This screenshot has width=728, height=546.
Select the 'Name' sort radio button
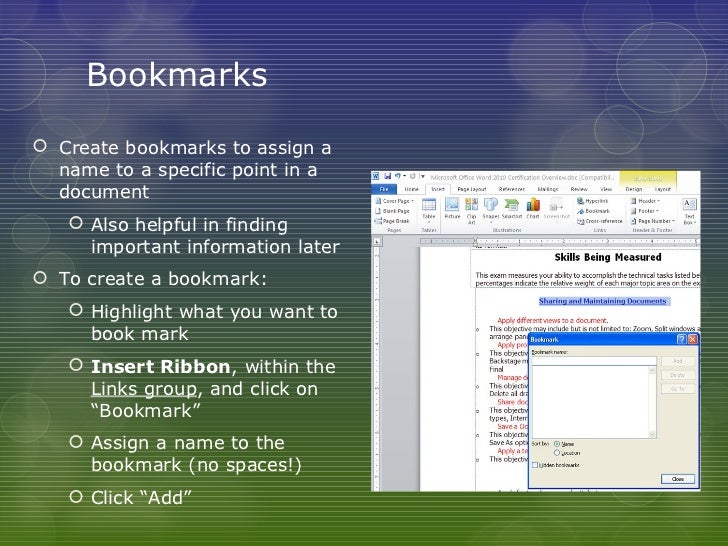pos(557,444)
